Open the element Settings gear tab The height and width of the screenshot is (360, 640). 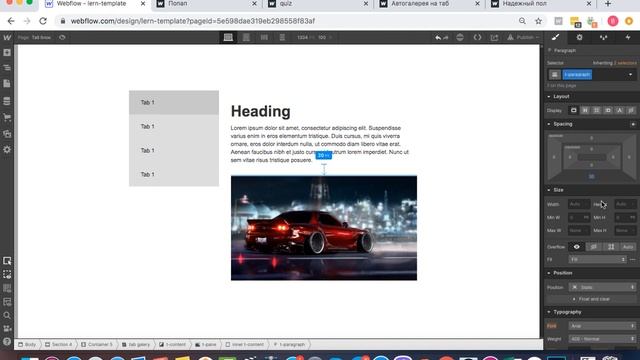[x=580, y=37]
